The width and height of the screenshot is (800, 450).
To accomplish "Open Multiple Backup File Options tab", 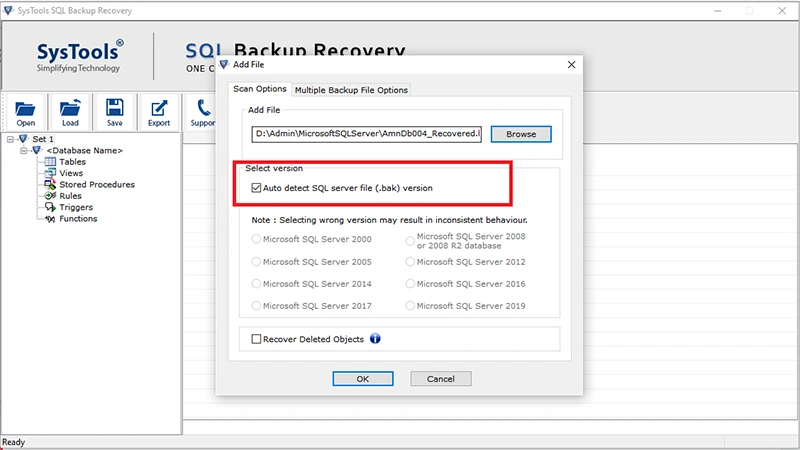I will [351, 90].
